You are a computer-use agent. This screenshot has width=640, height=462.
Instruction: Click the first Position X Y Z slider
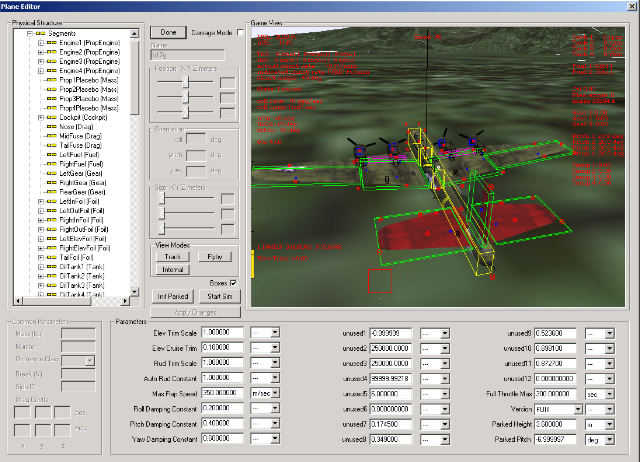pyautogui.click(x=185, y=82)
